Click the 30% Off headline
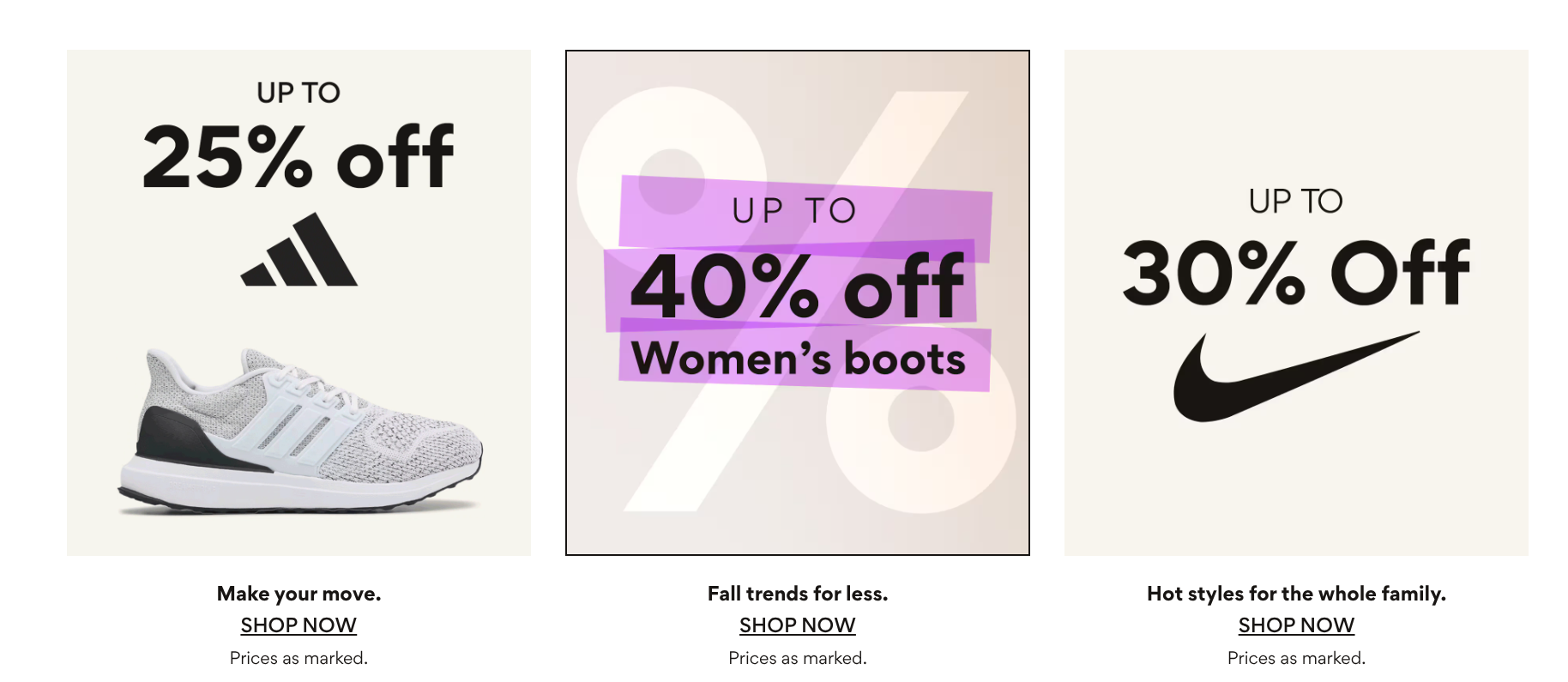The height and width of the screenshot is (682, 1568). (x=1296, y=273)
